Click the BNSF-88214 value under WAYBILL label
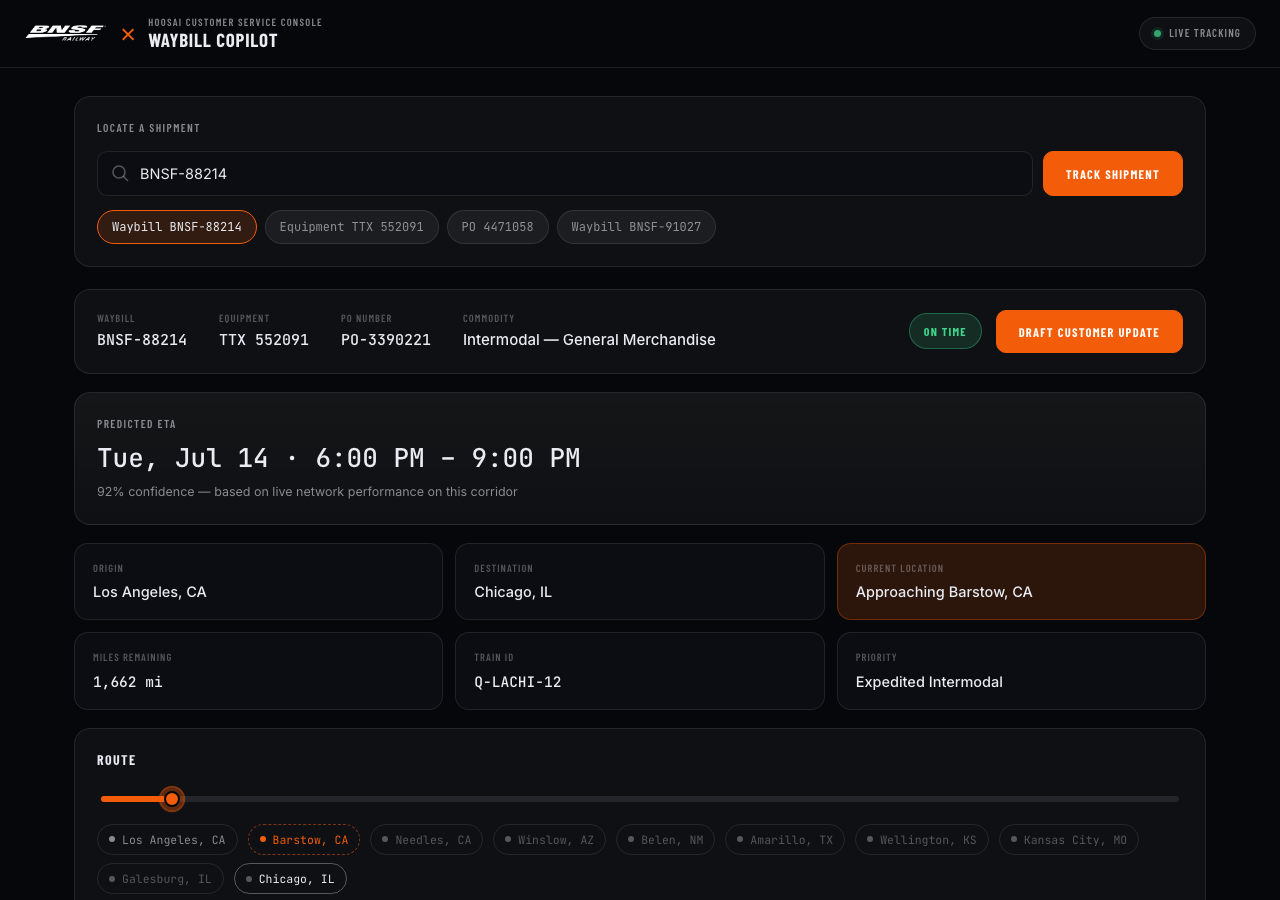The width and height of the screenshot is (1280, 900). (x=142, y=340)
